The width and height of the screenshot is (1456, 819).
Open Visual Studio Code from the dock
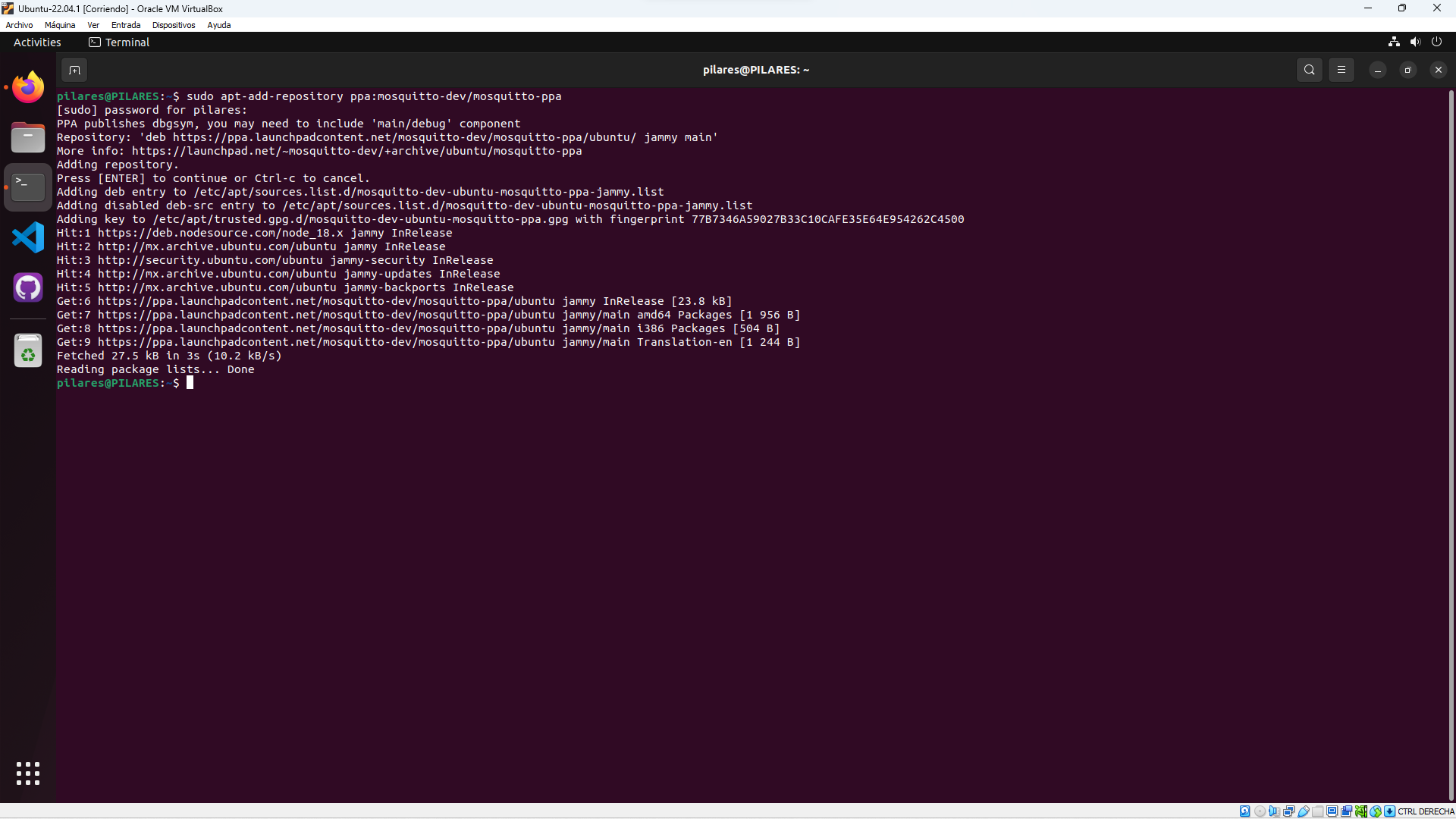28,238
